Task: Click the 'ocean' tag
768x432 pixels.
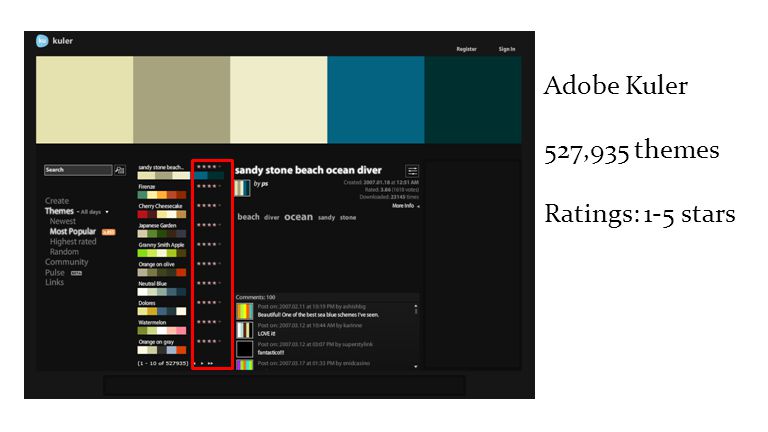Action: [298, 216]
